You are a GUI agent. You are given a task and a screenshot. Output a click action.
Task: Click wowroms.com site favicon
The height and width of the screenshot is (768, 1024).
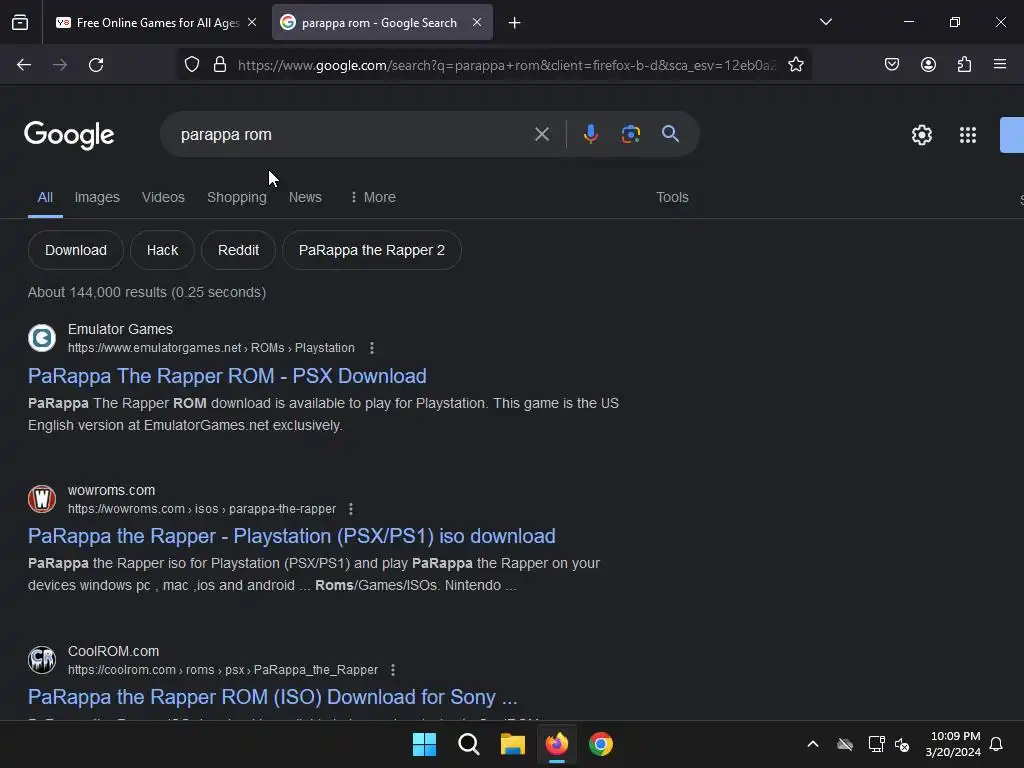[42, 499]
